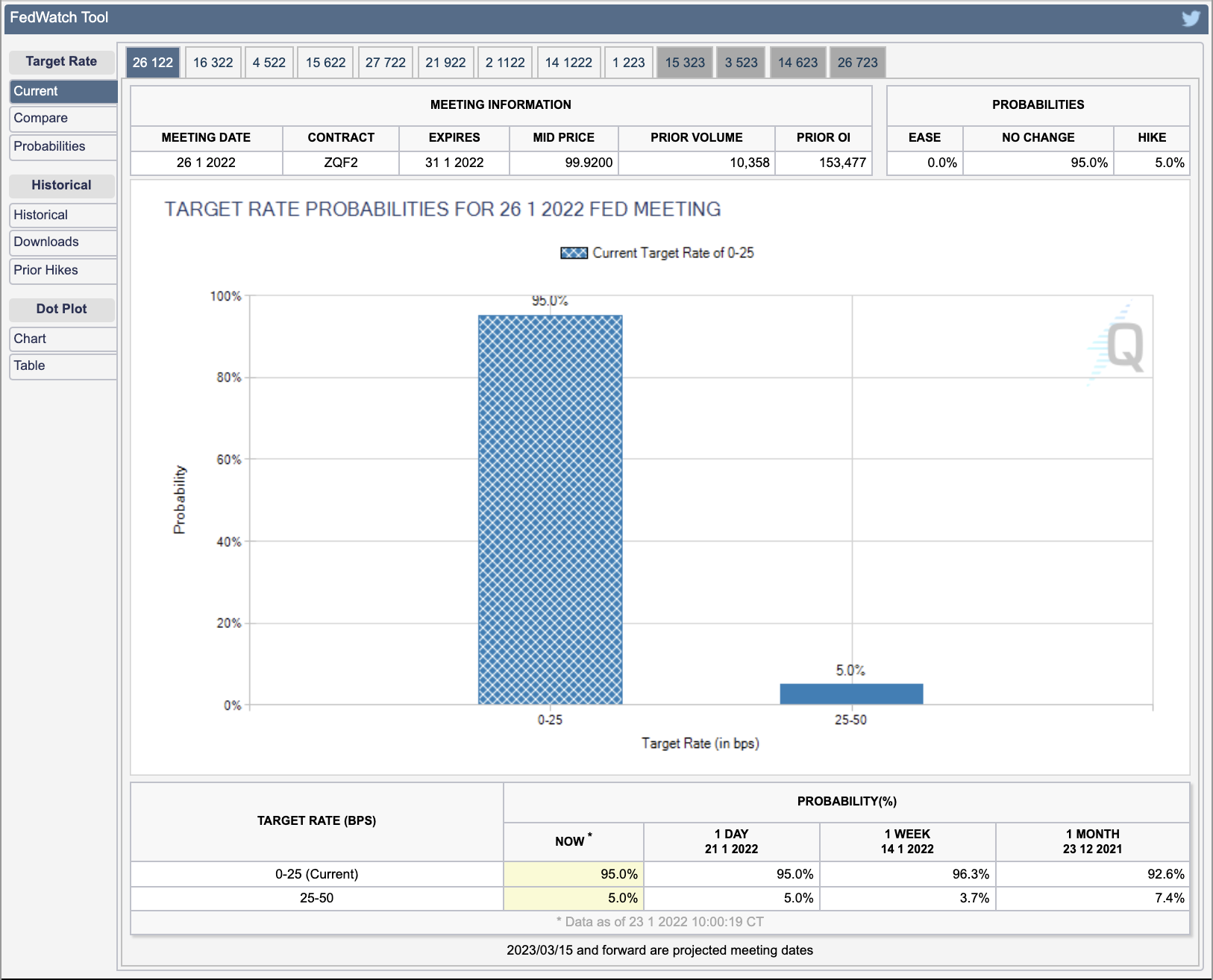Open the projected 26 723 tab
1213x980 pixels.
(858, 63)
